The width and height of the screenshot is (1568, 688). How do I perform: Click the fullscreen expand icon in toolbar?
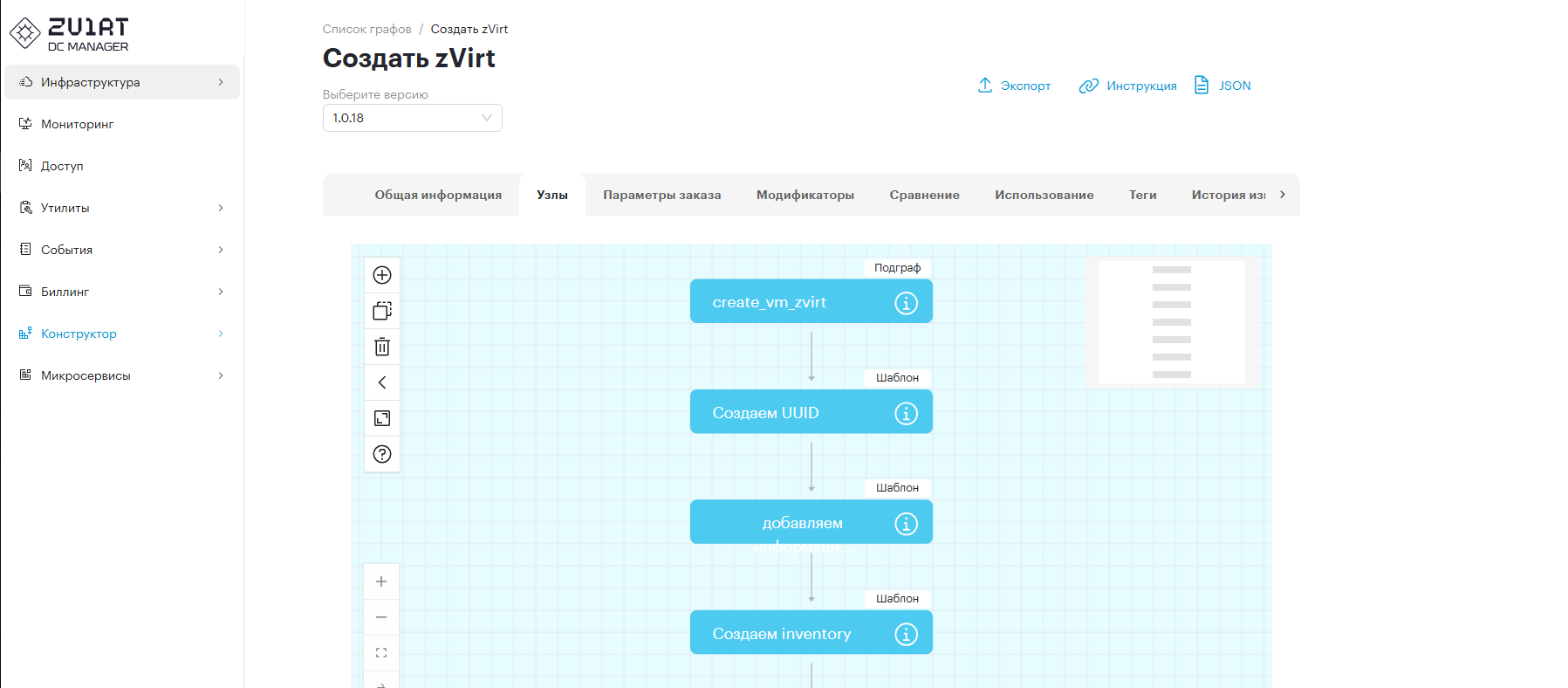[382, 418]
